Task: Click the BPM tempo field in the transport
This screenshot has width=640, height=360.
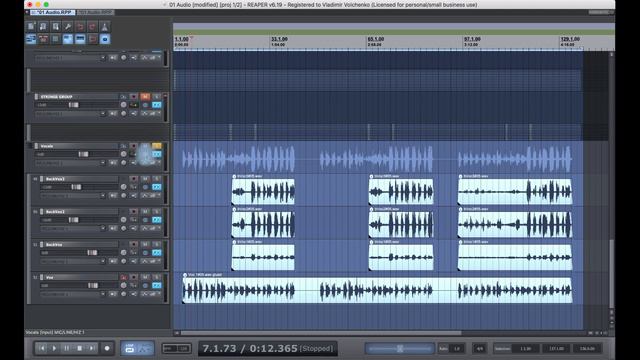Action: tap(177, 348)
